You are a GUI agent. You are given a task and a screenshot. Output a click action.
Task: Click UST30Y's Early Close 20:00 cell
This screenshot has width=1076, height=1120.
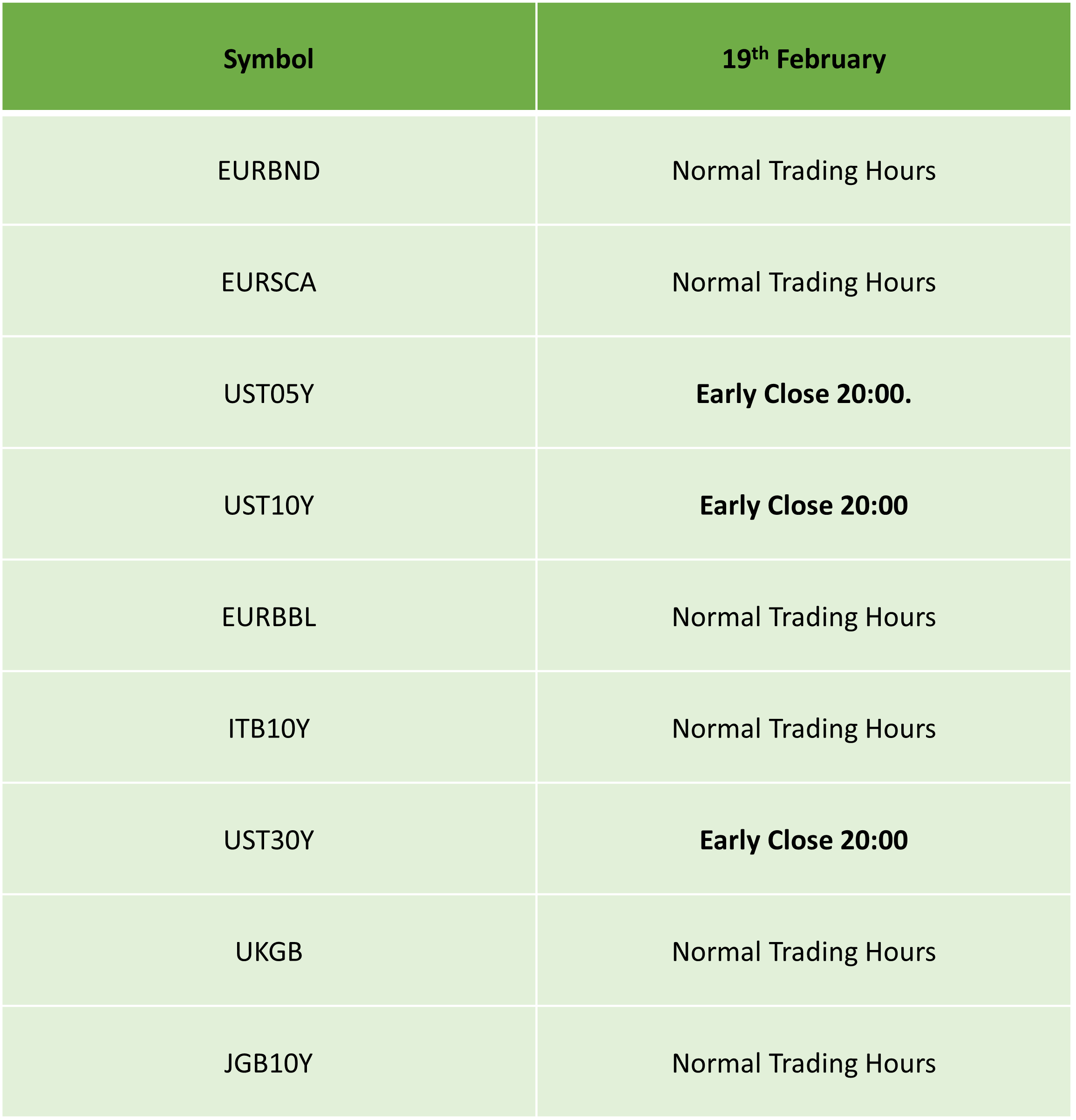[804, 838]
